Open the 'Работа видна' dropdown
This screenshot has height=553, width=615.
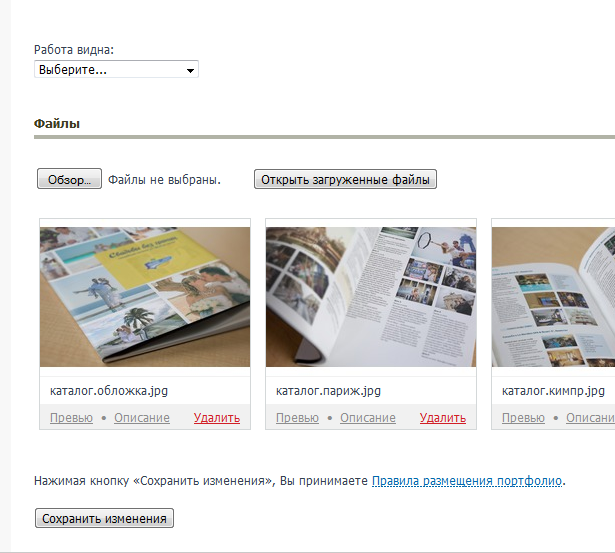coord(116,69)
